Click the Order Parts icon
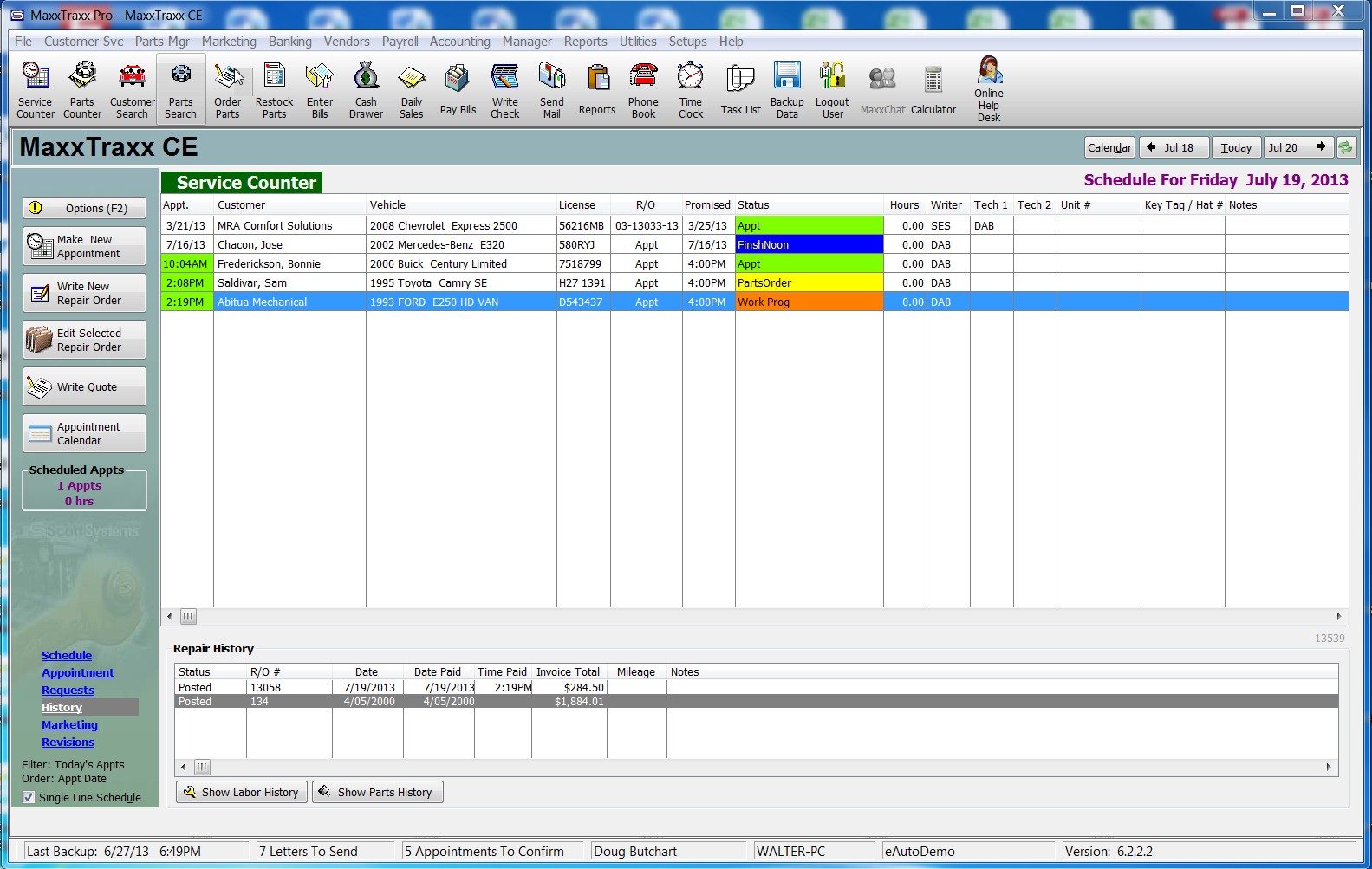Viewport: 1372px width, 869px height. pyautogui.click(x=228, y=90)
